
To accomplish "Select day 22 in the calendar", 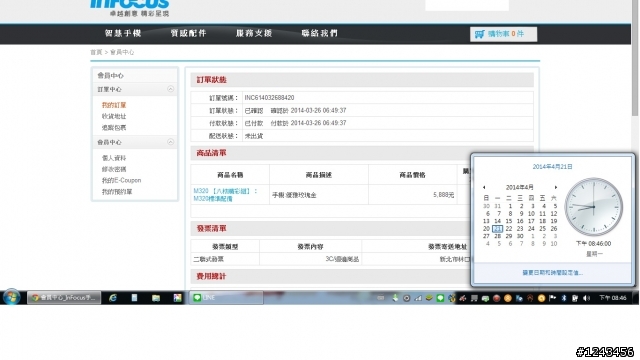I will (x=509, y=229).
